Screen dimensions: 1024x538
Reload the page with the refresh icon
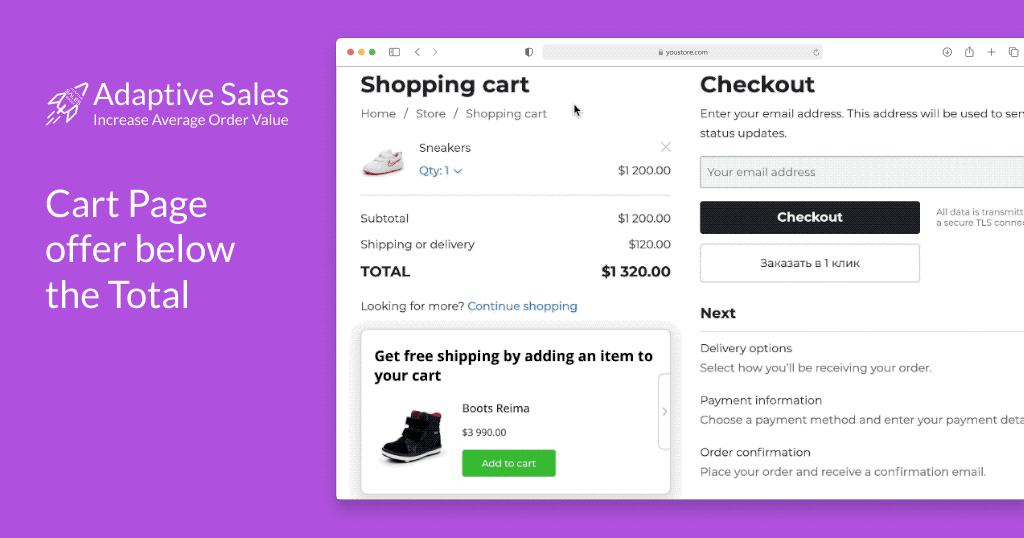point(816,52)
